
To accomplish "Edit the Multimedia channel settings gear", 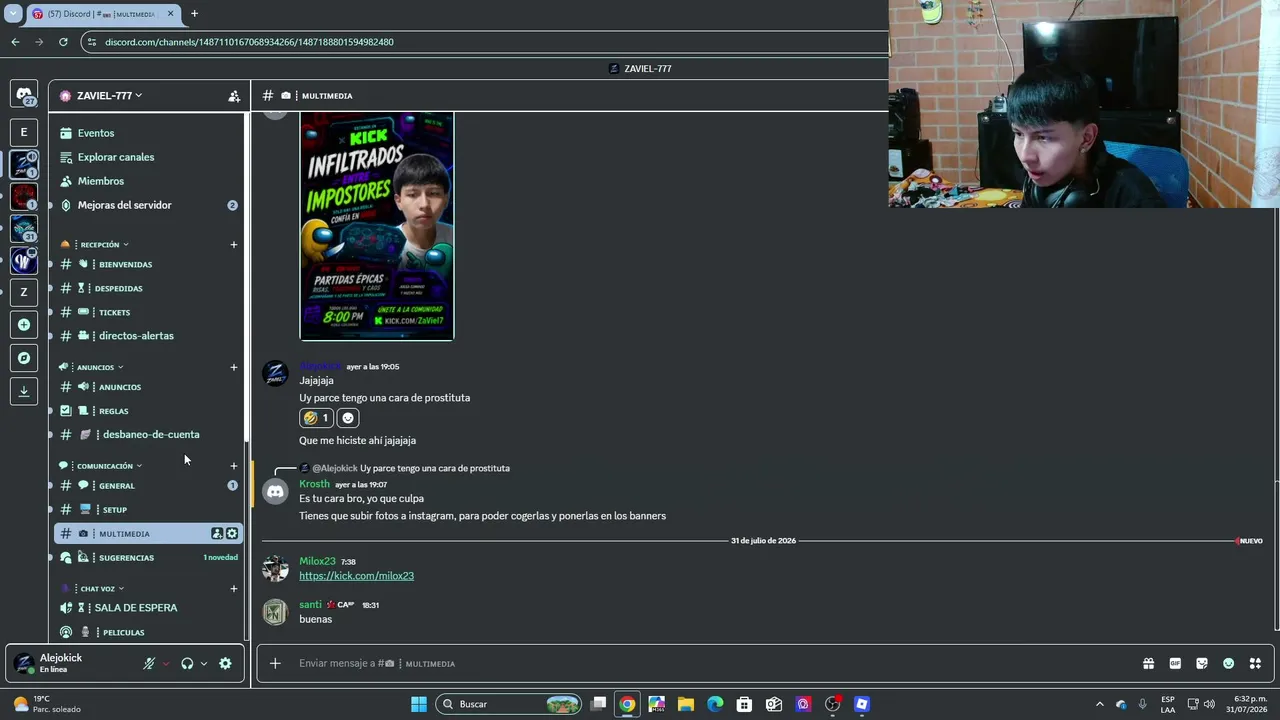I will 232,534.
